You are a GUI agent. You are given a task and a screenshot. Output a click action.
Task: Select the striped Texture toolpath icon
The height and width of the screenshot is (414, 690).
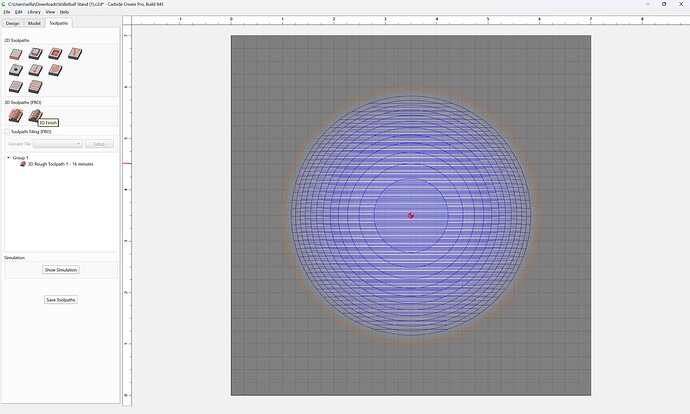click(35, 86)
